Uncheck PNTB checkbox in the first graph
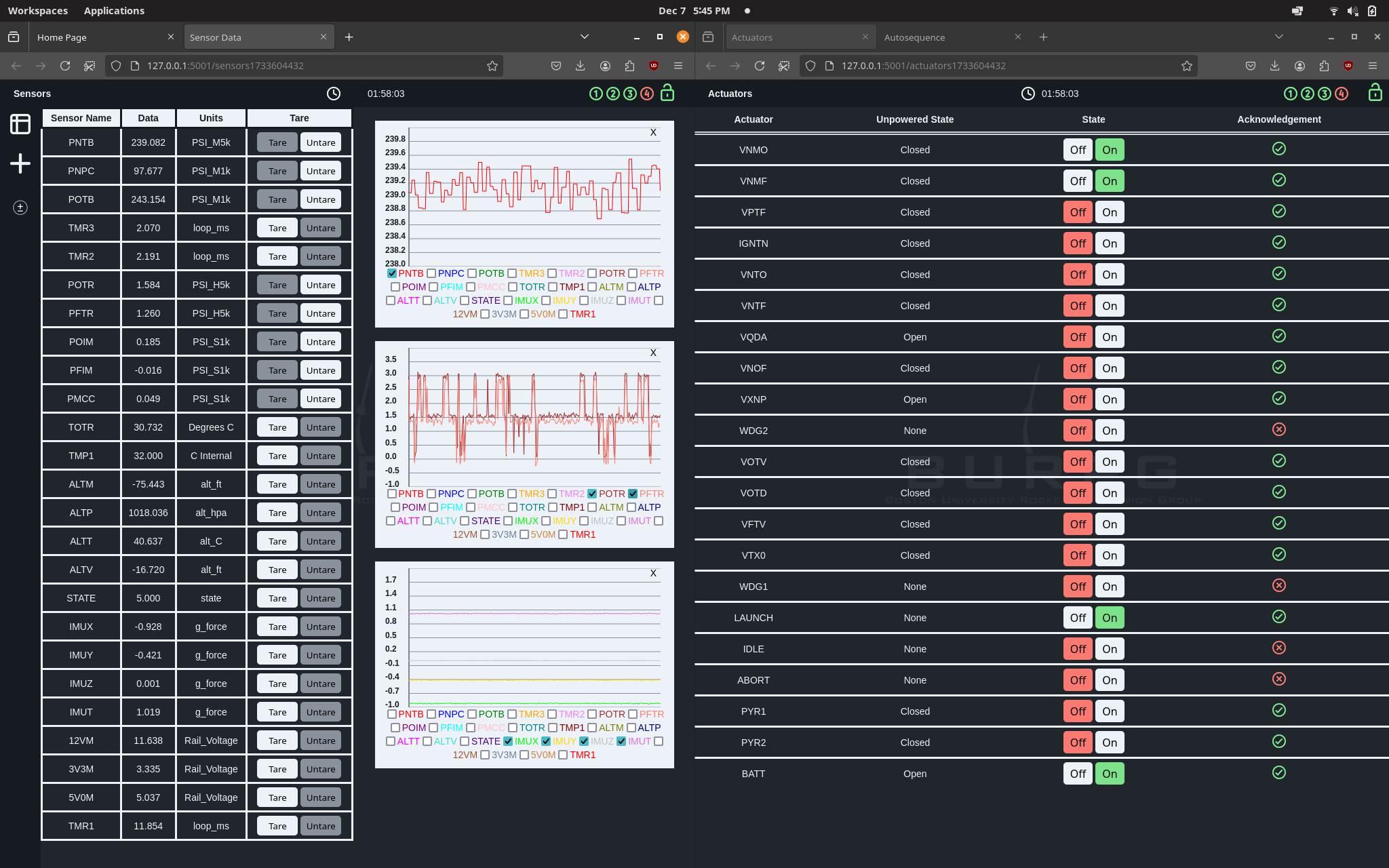The image size is (1389, 868). (x=392, y=273)
